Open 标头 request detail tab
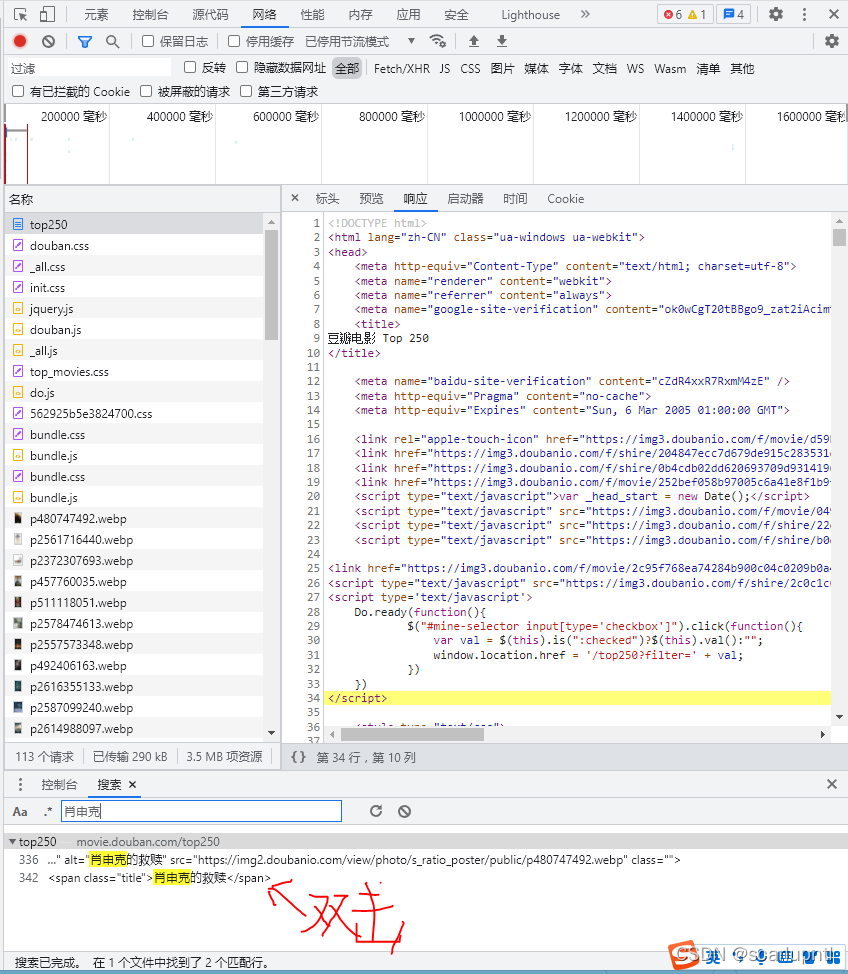This screenshot has width=848, height=974. (x=327, y=199)
